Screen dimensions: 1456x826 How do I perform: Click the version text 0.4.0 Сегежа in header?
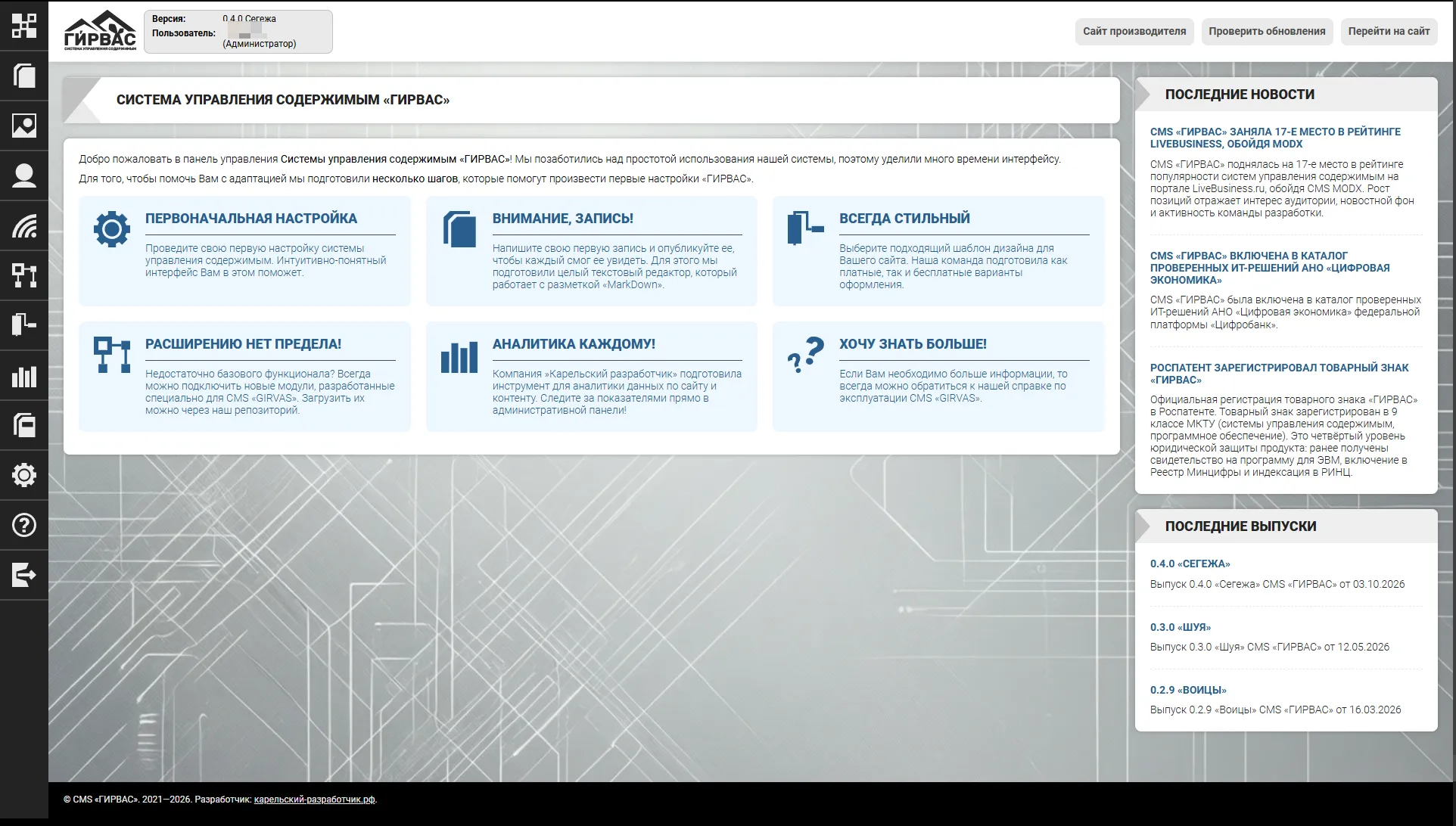pos(249,19)
